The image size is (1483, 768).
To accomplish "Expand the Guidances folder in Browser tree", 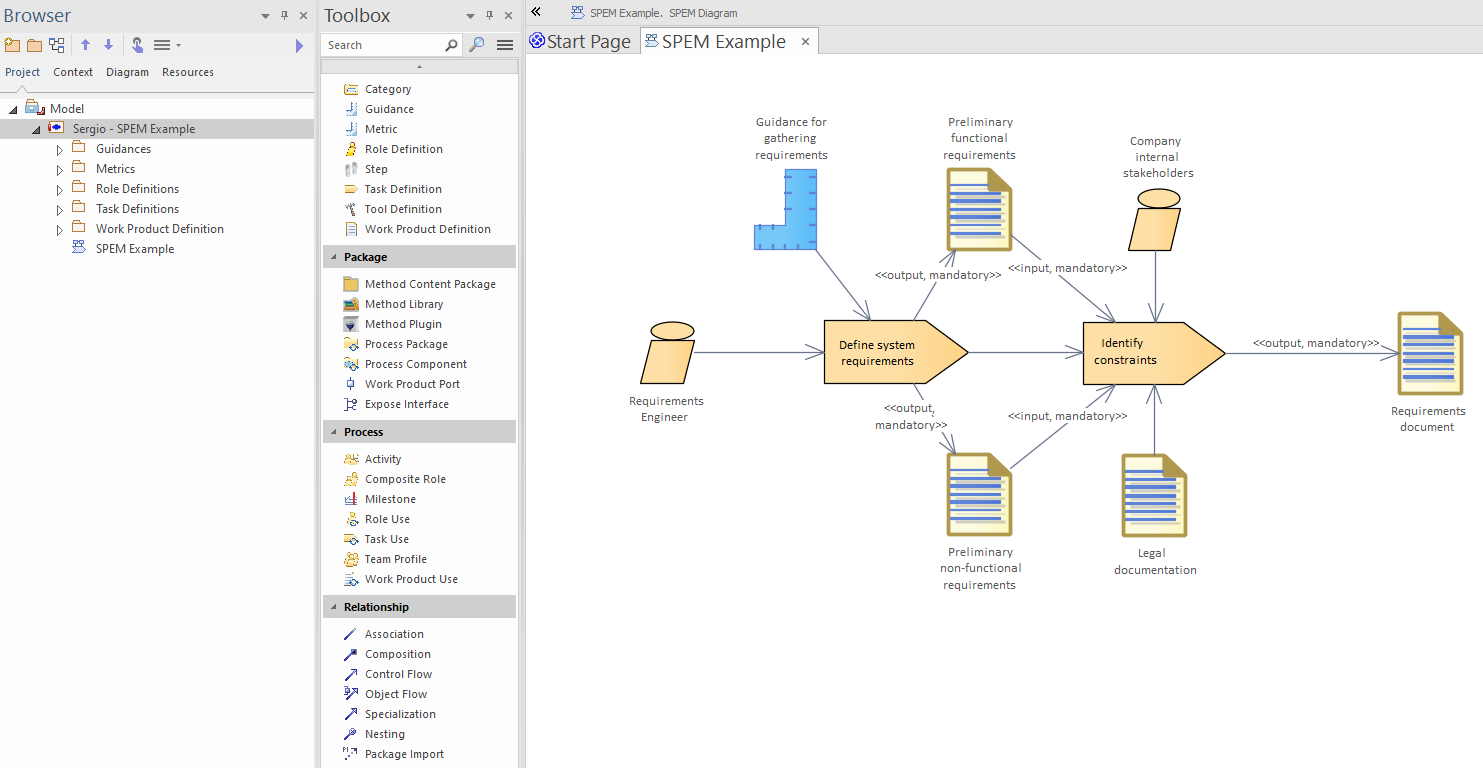I will (x=59, y=148).
